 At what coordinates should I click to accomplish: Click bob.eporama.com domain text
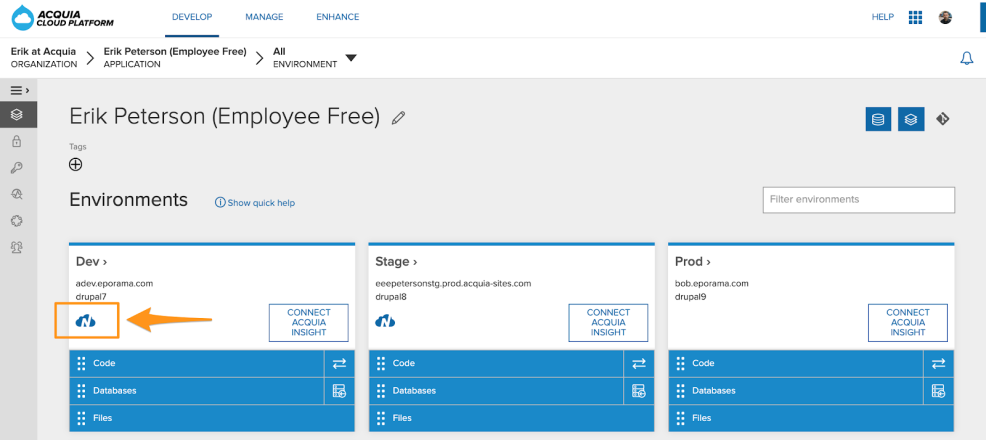712,283
